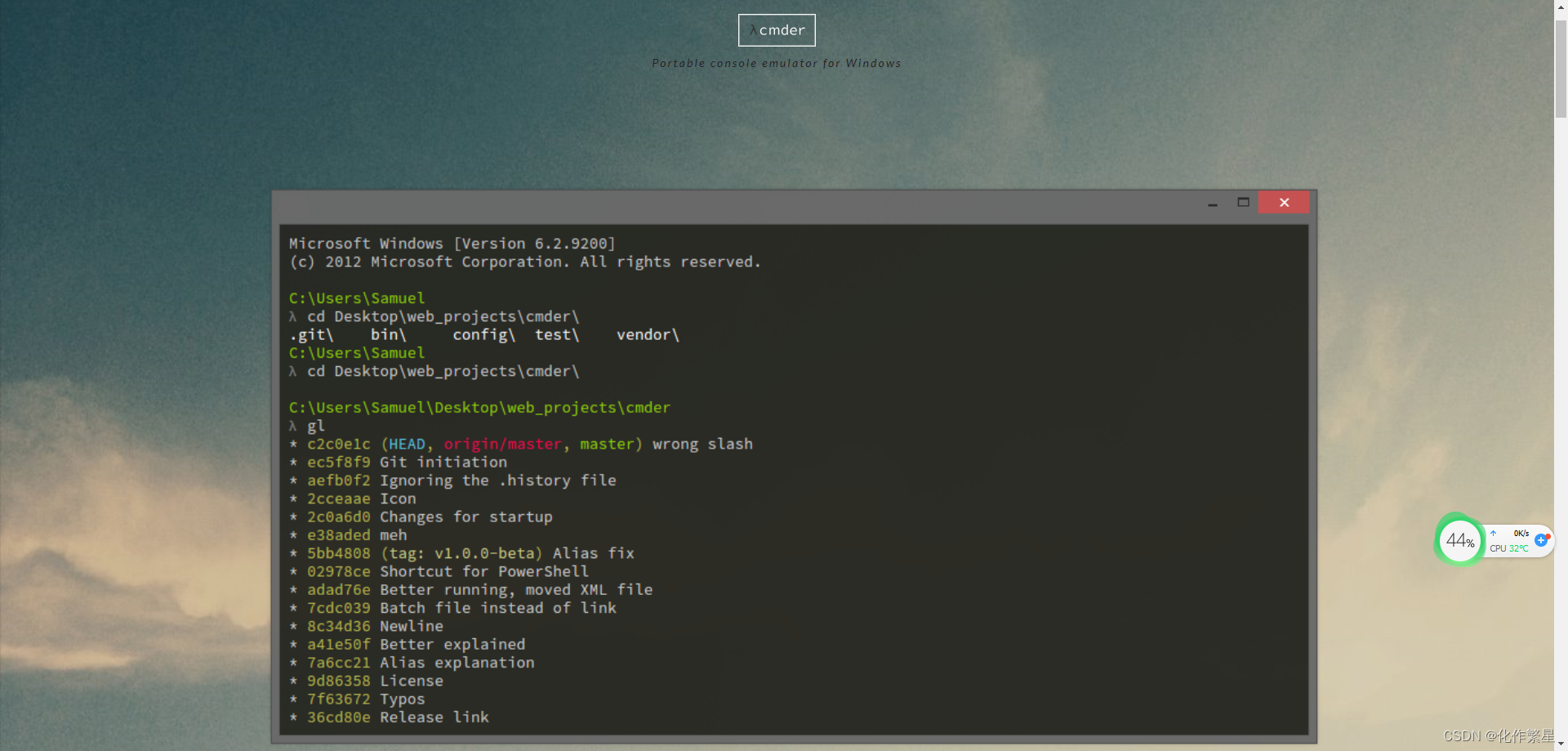This screenshot has height=751, width=1568.
Task: Click 'vendor\' in directory listing
Action: click(648, 335)
